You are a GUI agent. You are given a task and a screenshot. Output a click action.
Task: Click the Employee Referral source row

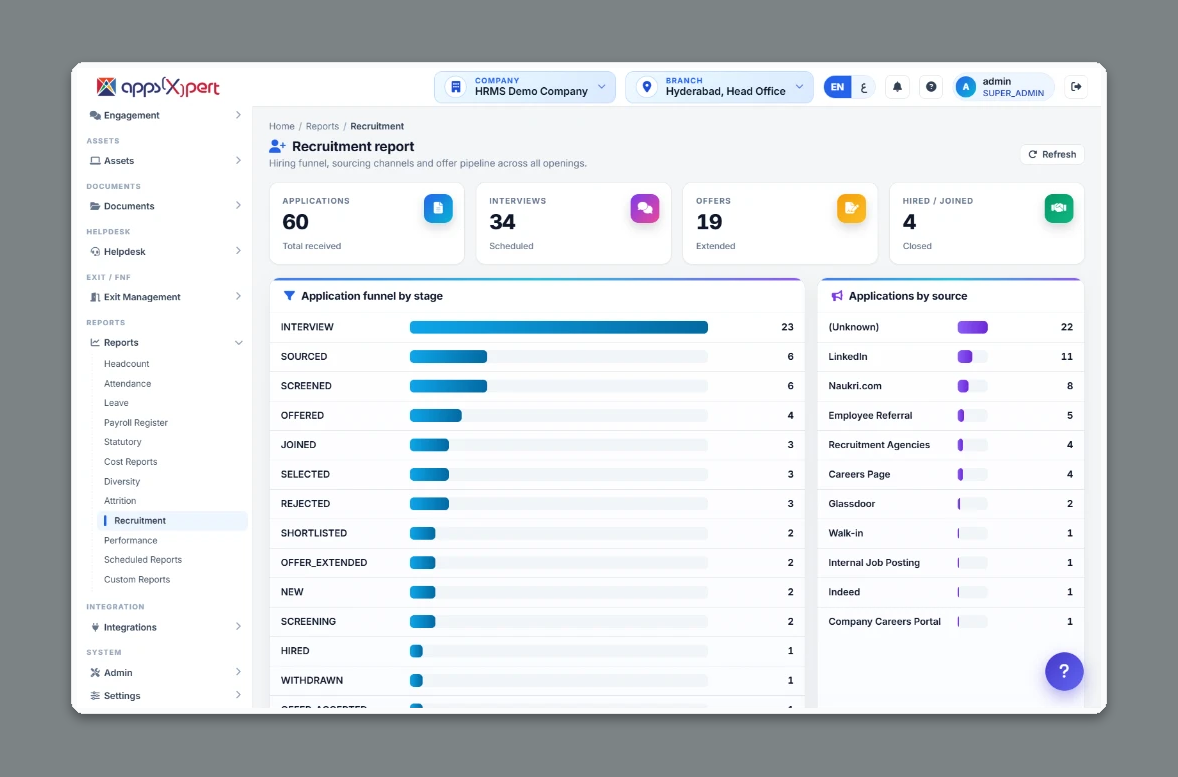[x=950, y=416]
